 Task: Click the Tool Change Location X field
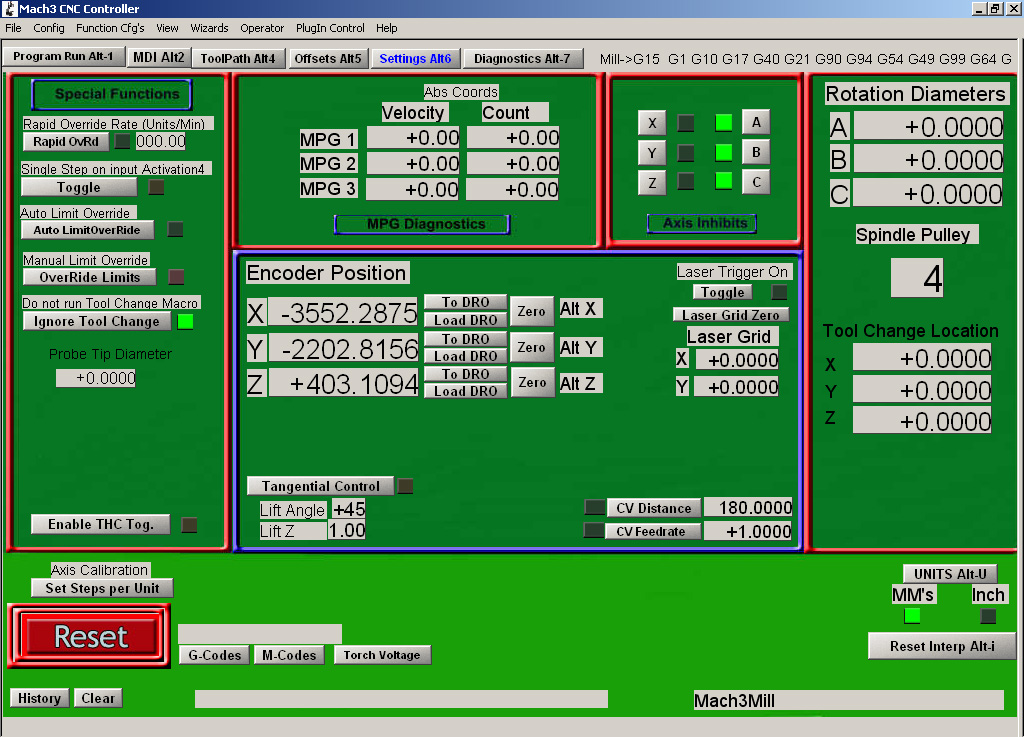tap(922, 358)
